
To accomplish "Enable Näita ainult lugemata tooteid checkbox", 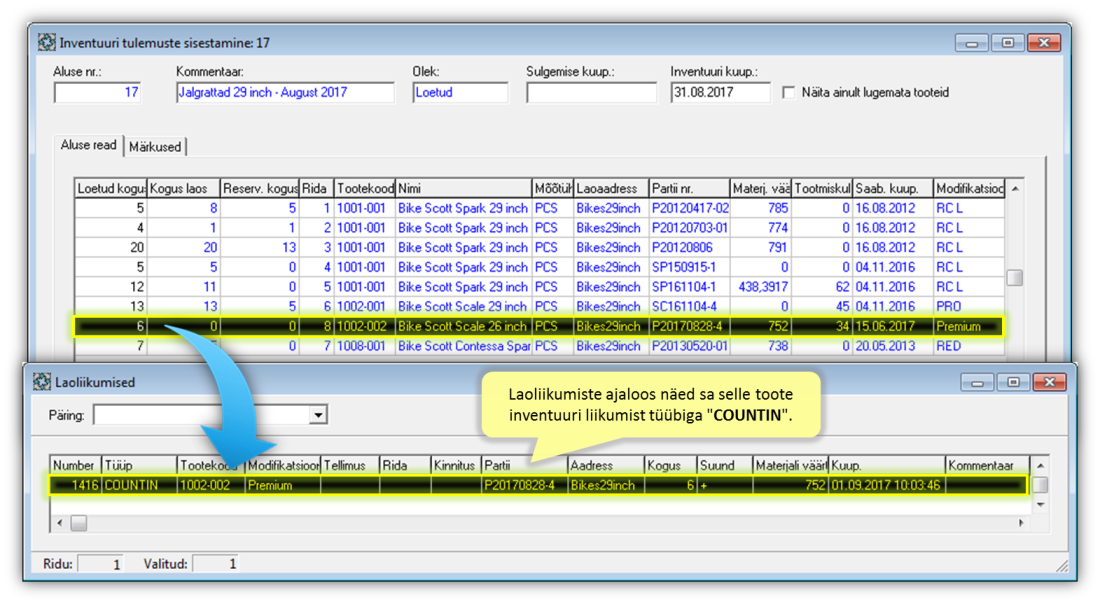I will pyautogui.click(x=789, y=93).
